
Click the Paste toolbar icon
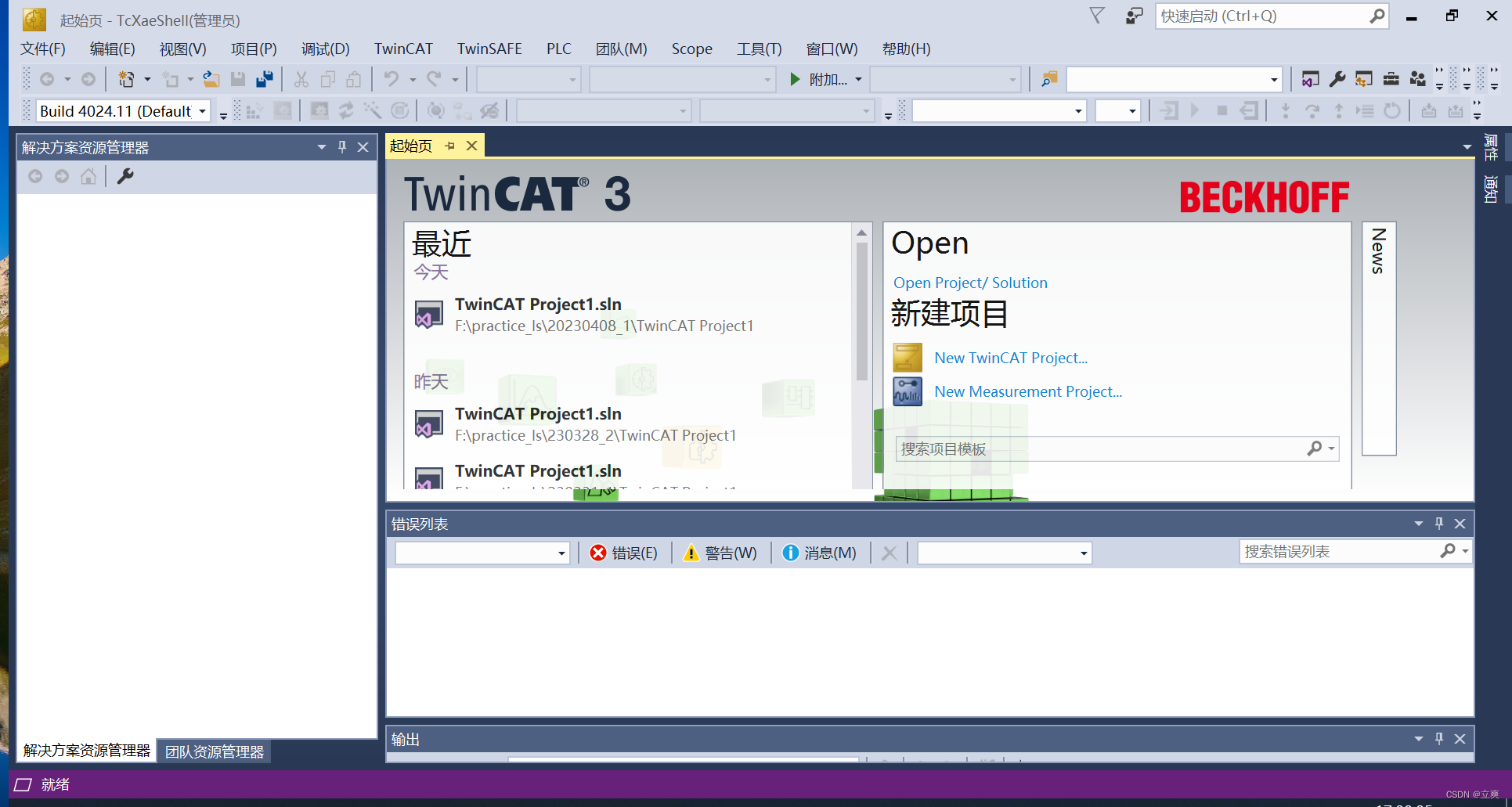[354, 79]
